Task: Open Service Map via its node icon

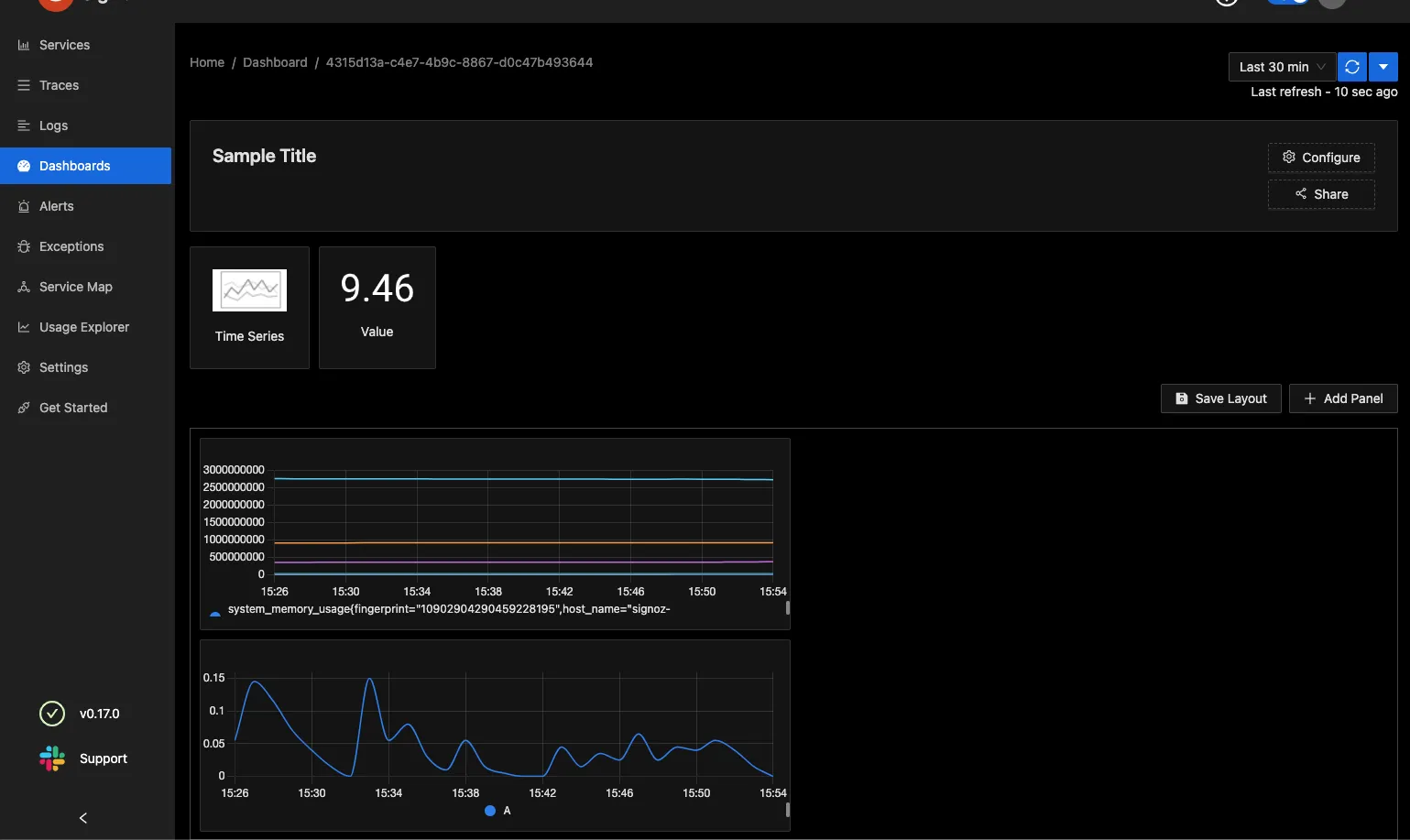Action: tap(24, 287)
